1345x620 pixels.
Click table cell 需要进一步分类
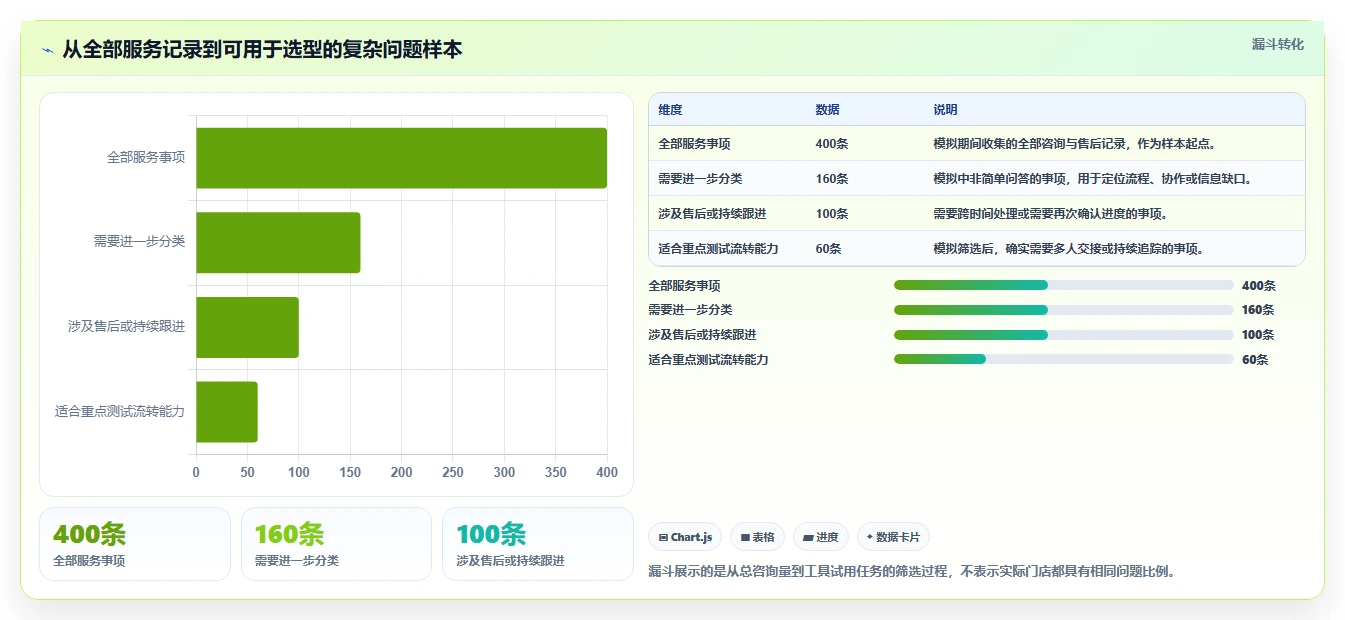pyautogui.click(x=700, y=179)
